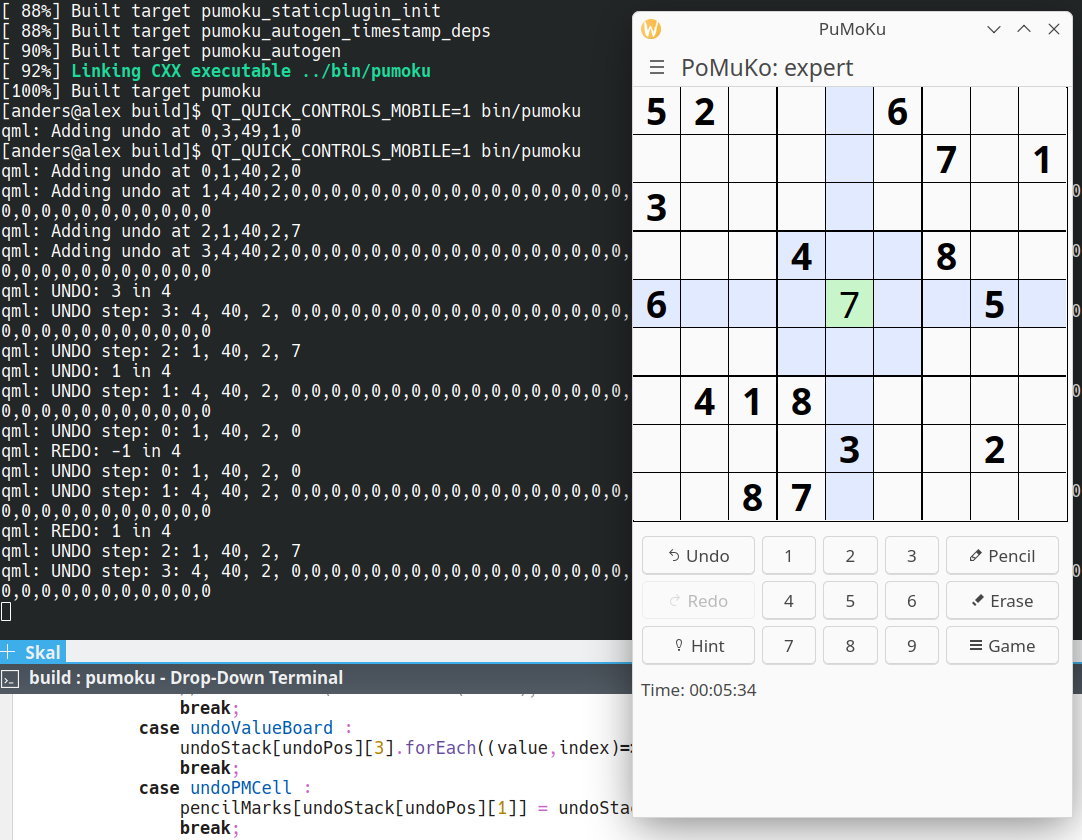The width and height of the screenshot is (1082, 840).
Task: Select the green highlighted 7 cell
Action: pyautogui.click(x=849, y=304)
